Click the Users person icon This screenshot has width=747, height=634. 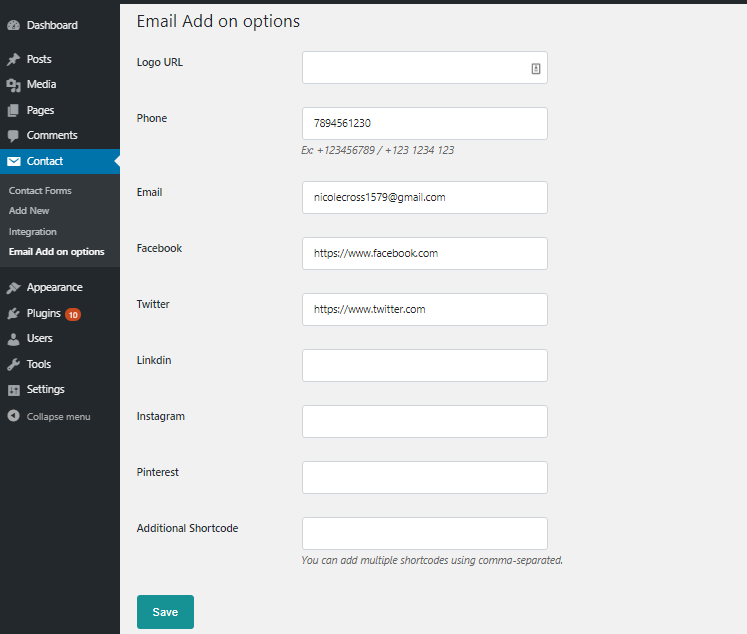[x=13, y=339]
